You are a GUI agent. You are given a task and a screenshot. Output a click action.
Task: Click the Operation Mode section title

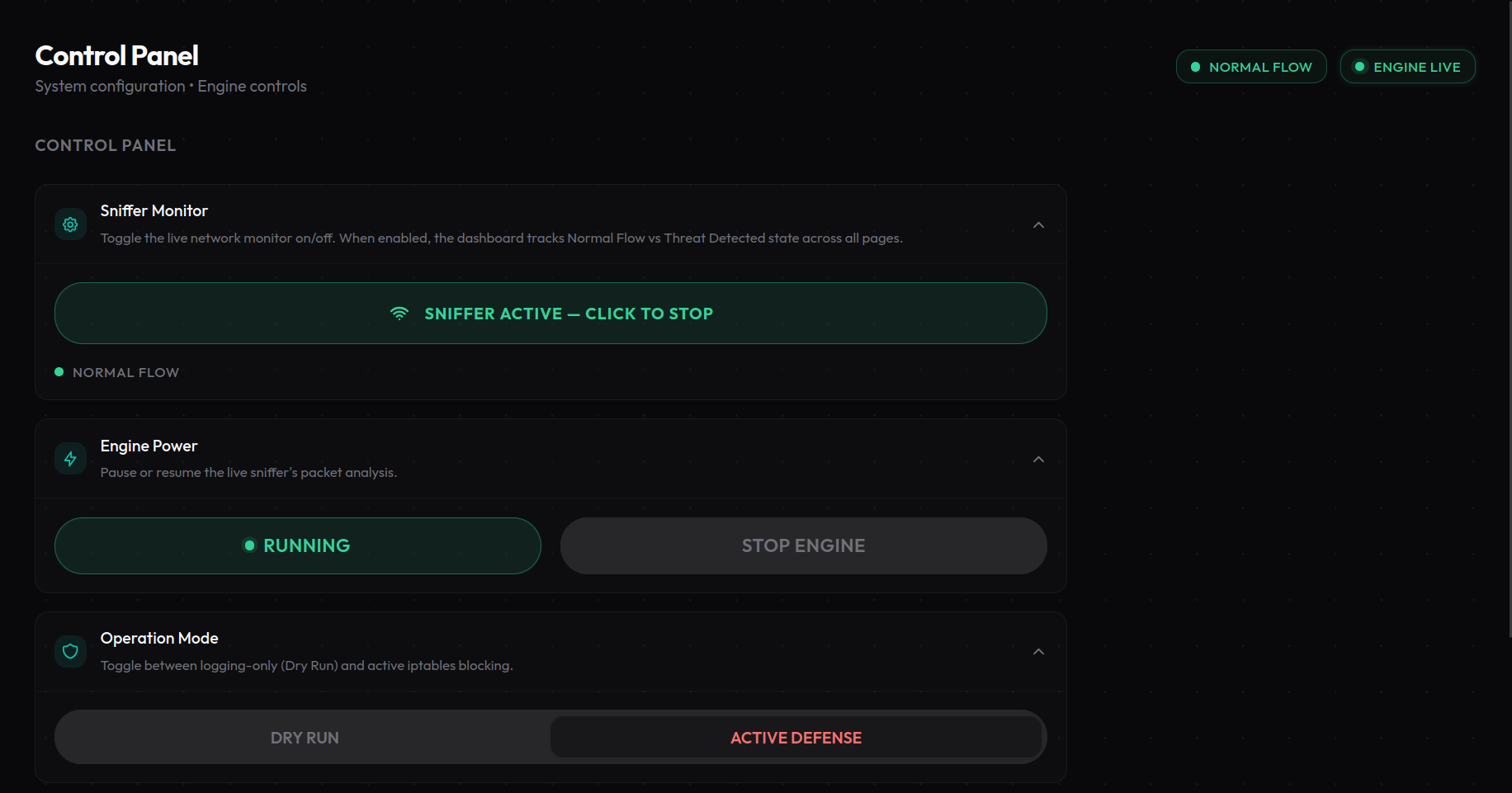(x=159, y=639)
